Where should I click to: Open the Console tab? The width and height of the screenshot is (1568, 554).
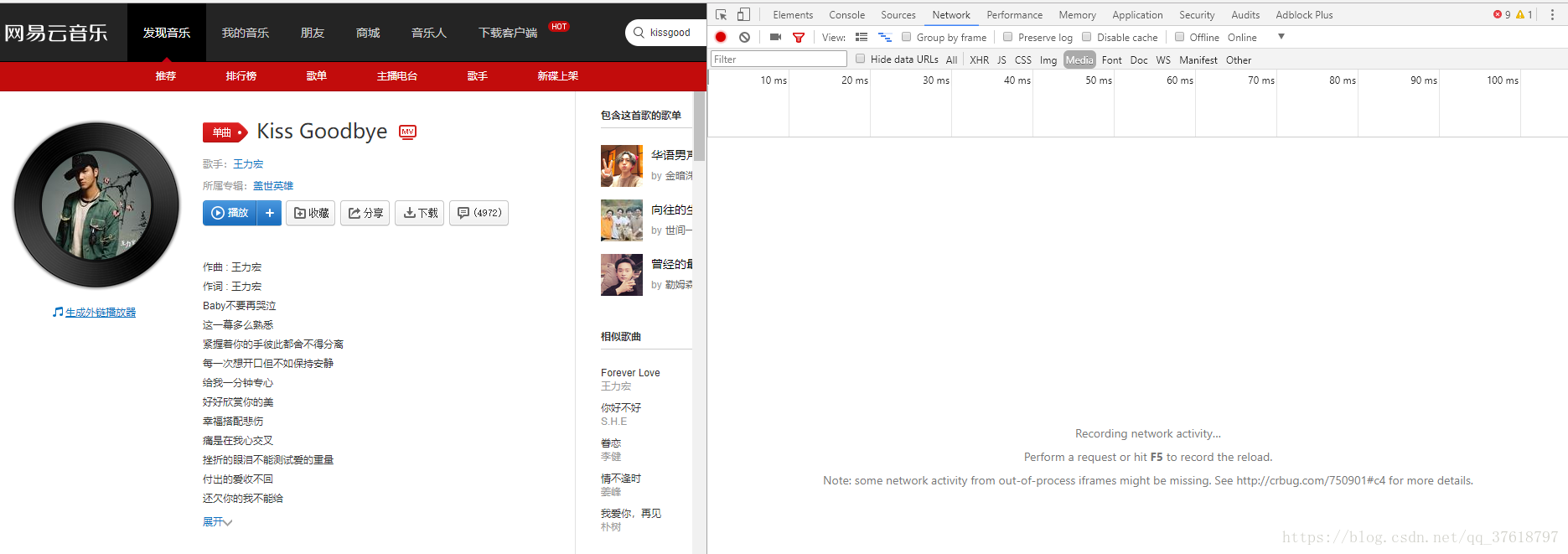(x=846, y=14)
